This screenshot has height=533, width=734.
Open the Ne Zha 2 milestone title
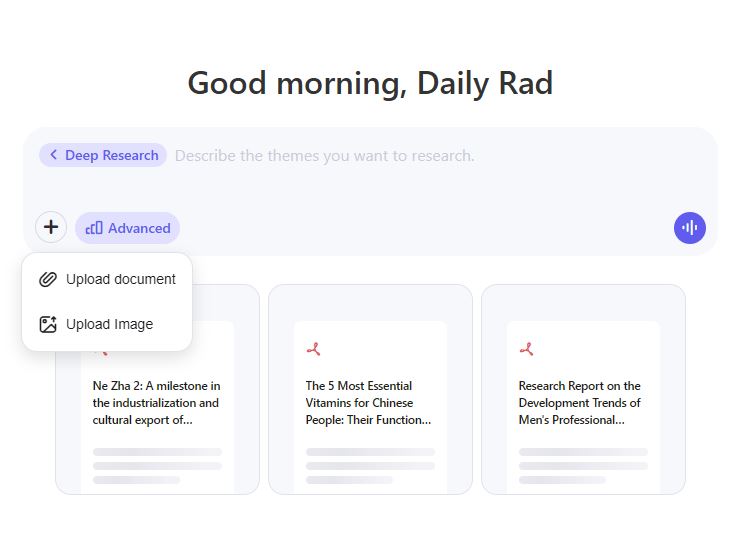click(157, 402)
